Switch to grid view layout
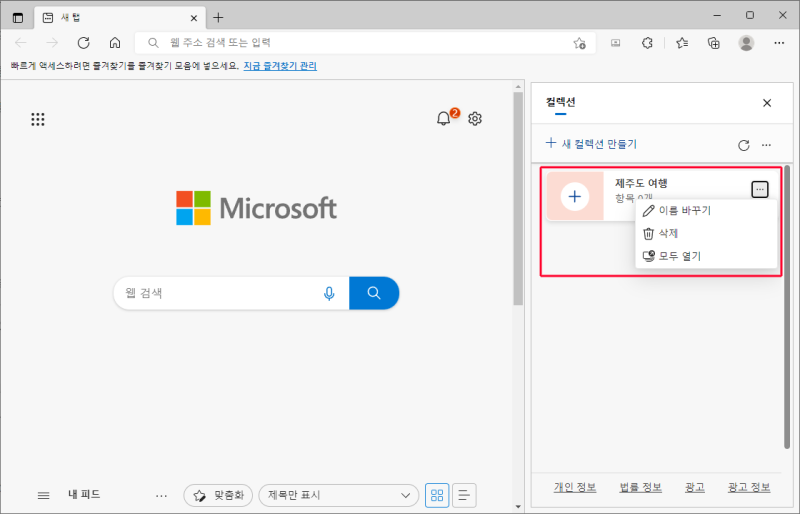Screen dimensions: 800x514 437,495
